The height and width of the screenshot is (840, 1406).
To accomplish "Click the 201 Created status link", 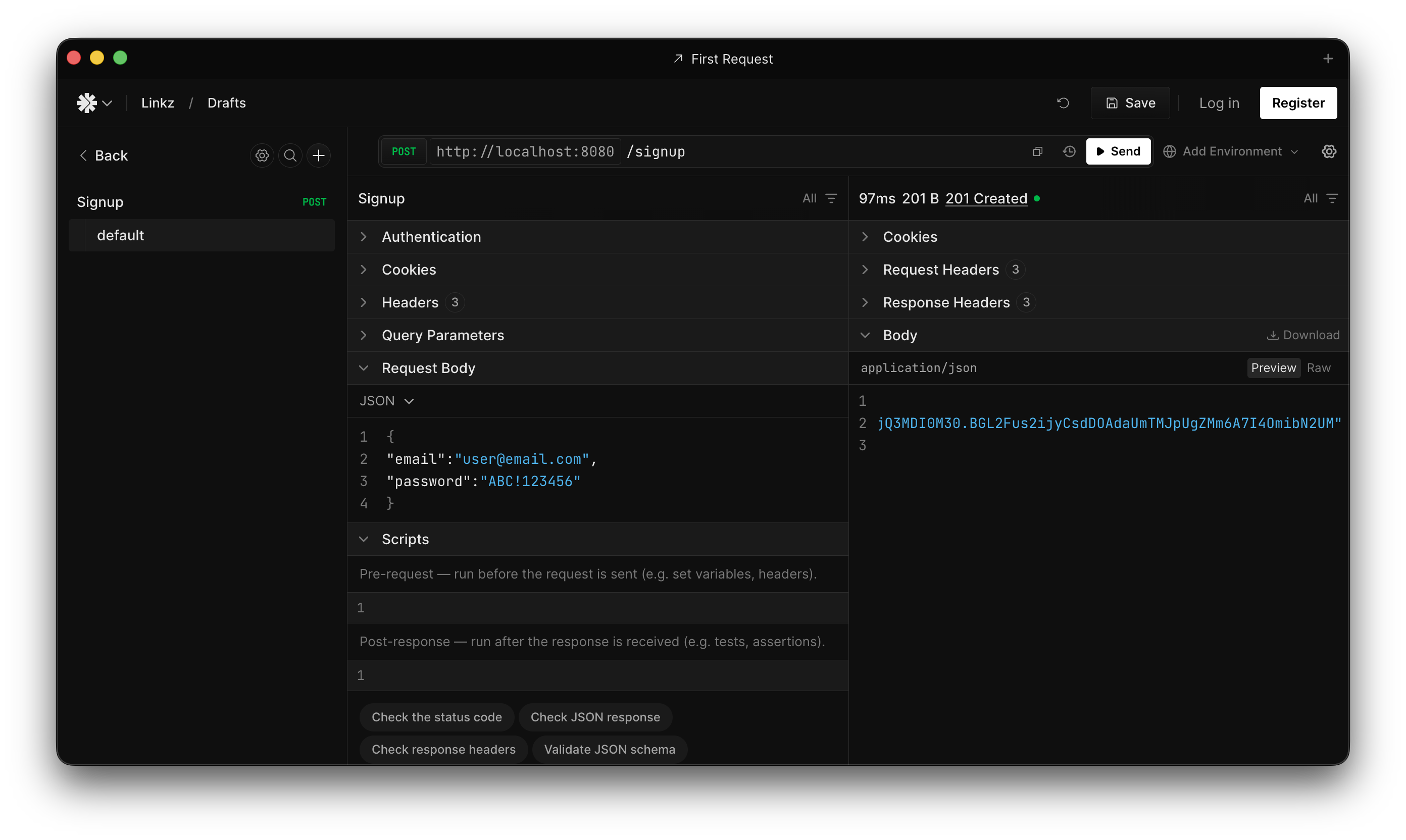I will click(x=986, y=199).
